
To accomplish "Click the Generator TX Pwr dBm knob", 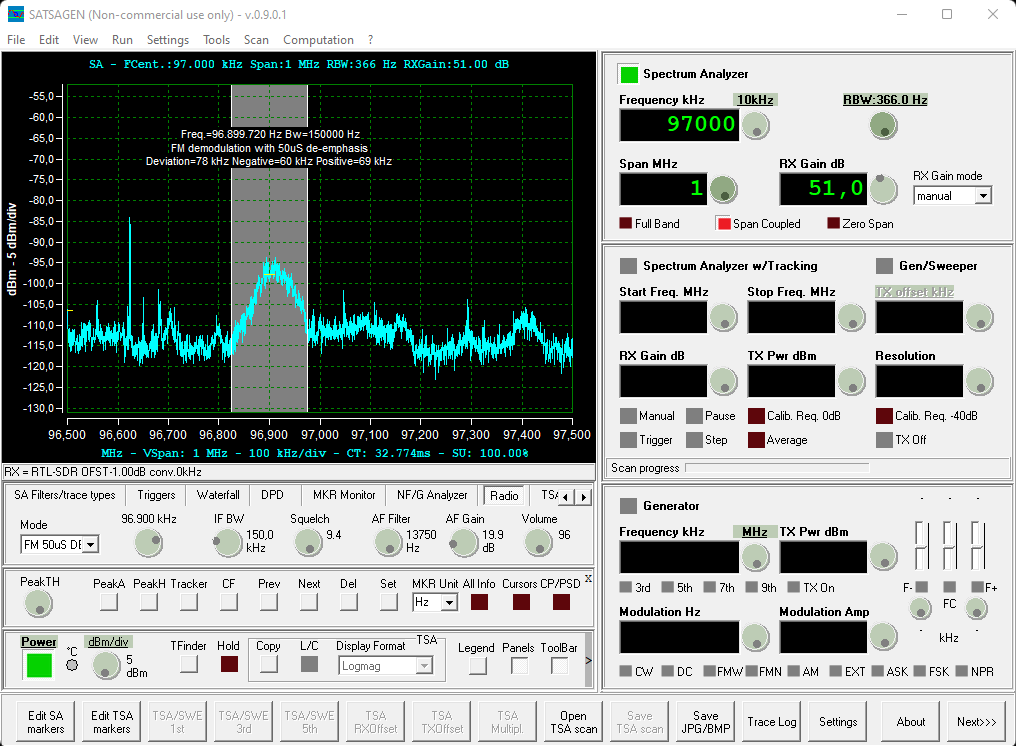I will coord(883,556).
